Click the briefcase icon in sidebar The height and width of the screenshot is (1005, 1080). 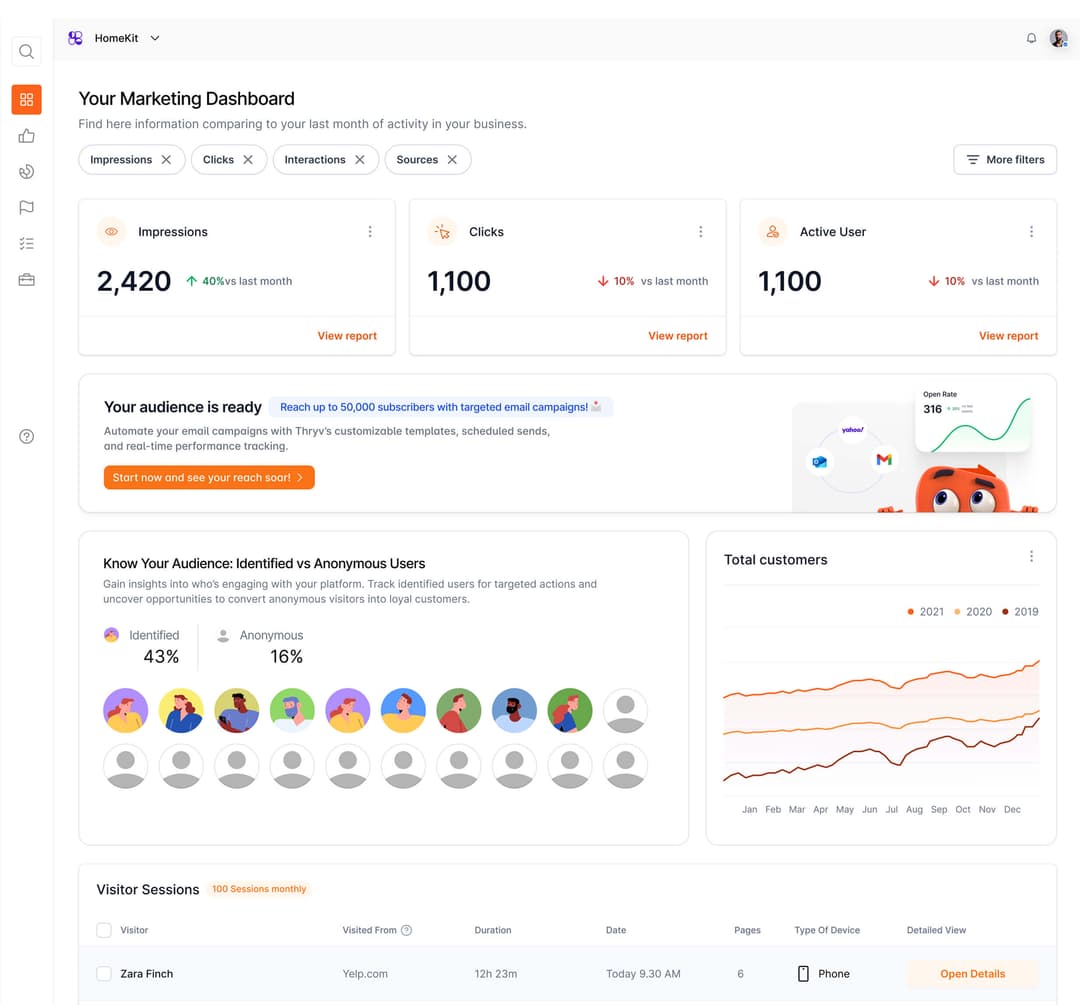coord(27,281)
